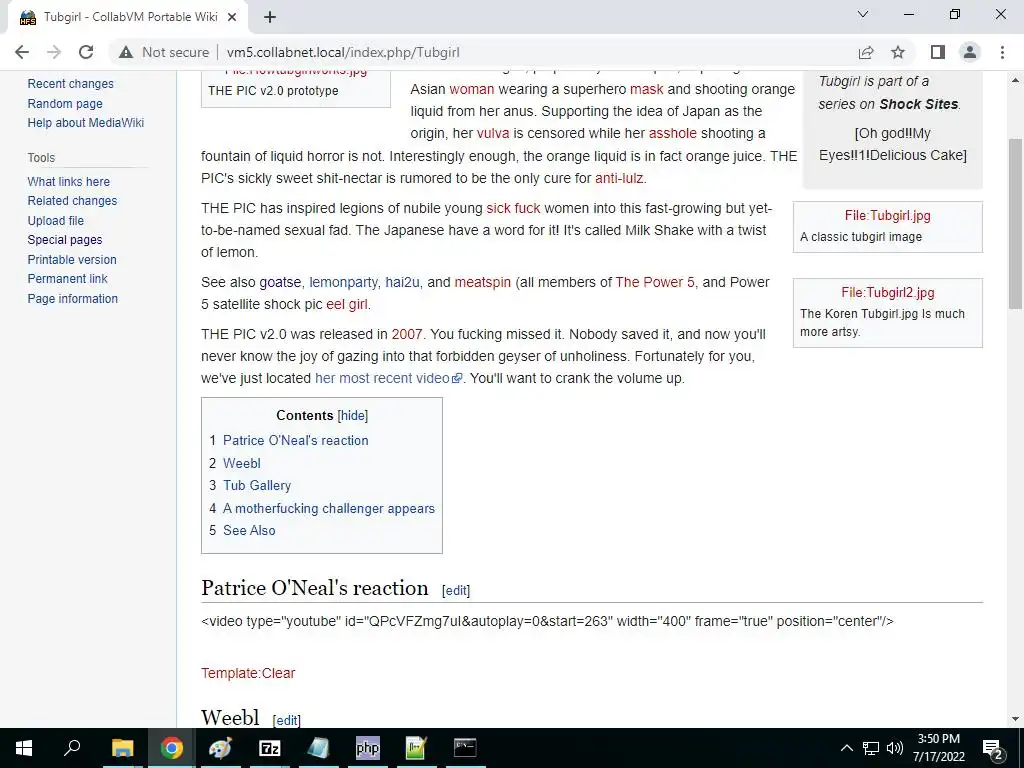Click the vertical scrollbar thumb
This screenshot has width=1024, height=768.
coord(1015,223)
